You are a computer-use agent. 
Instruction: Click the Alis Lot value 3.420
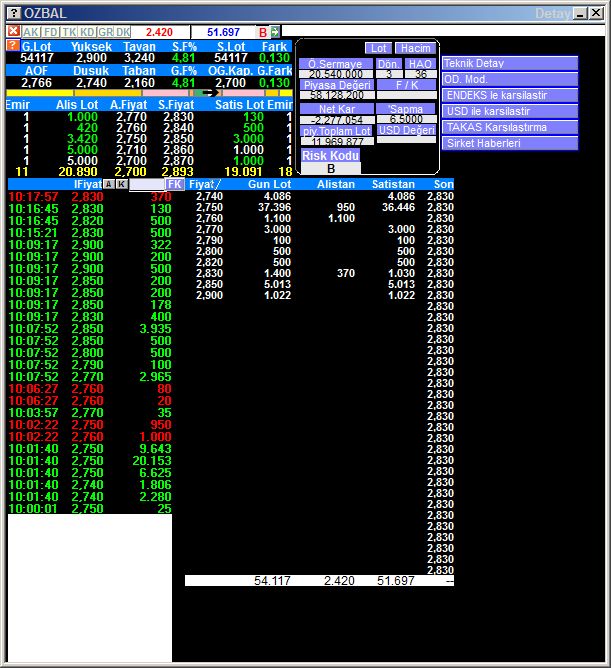(82, 139)
